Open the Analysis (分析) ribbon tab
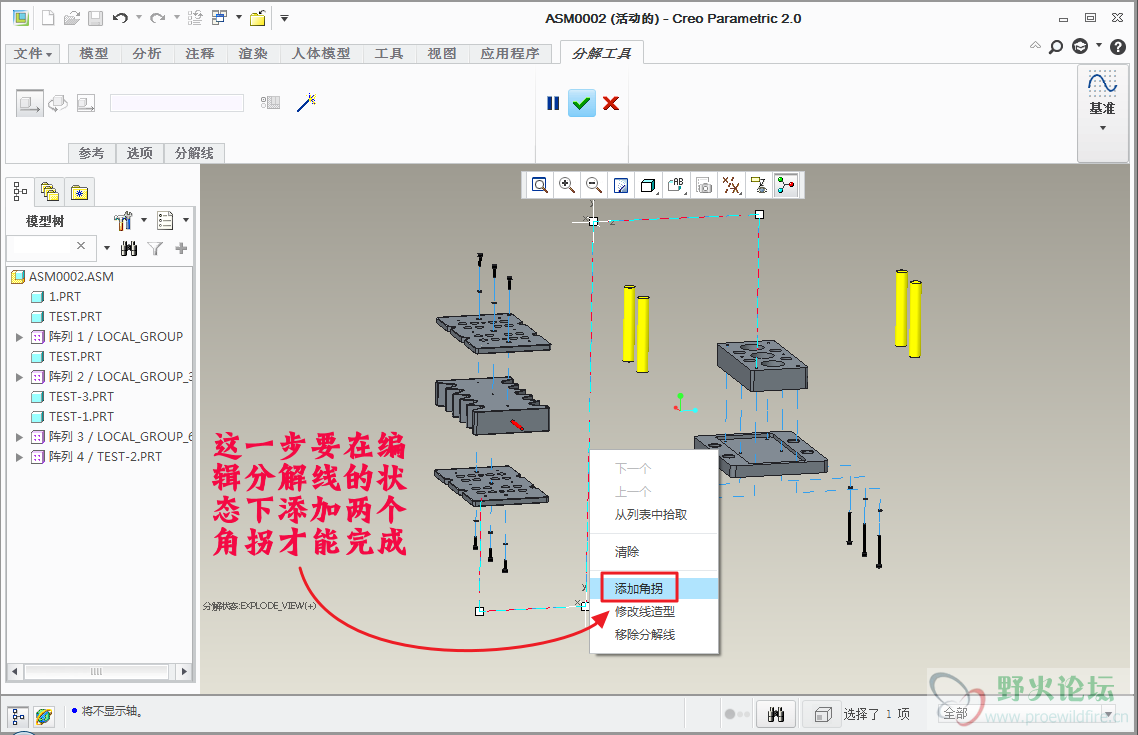Viewport: 1138px width, 735px height. [147, 54]
